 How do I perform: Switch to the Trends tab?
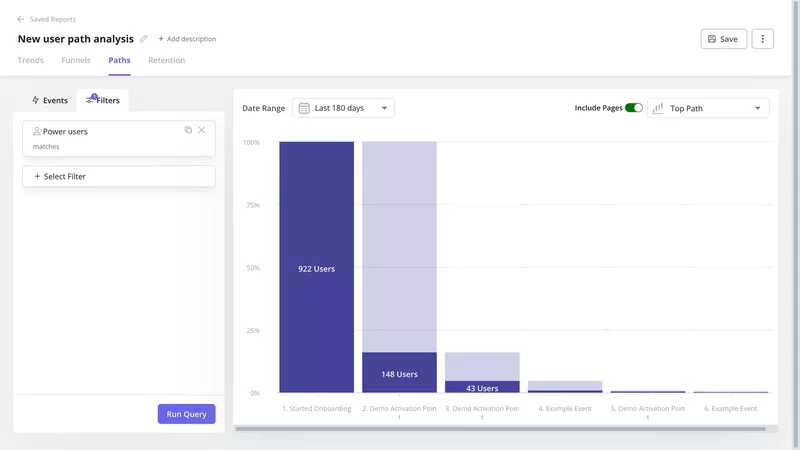pos(30,61)
